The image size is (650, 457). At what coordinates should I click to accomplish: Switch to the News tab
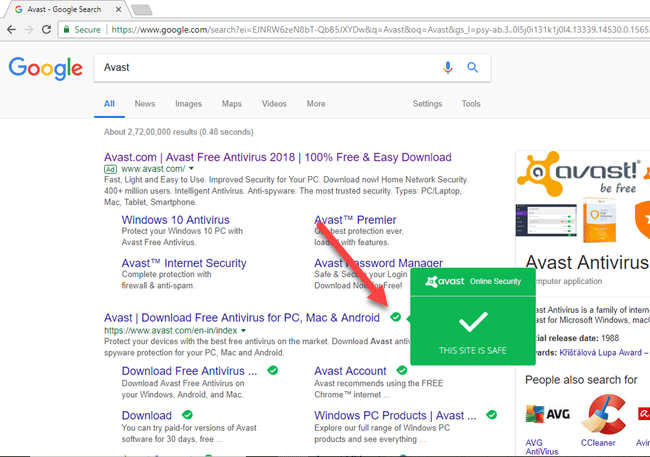[145, 104]
